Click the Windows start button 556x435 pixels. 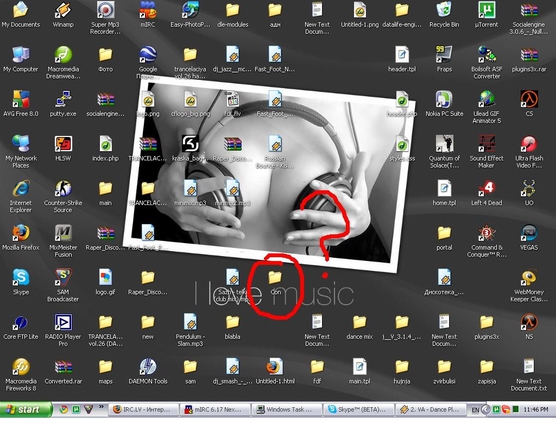point(25,409)
